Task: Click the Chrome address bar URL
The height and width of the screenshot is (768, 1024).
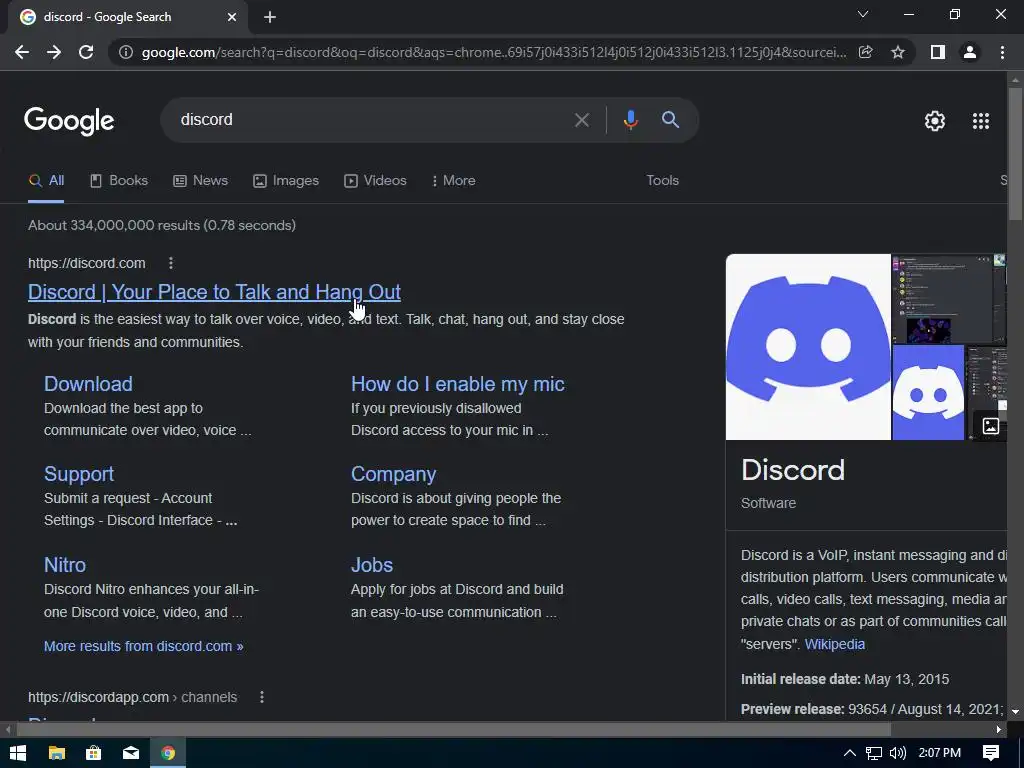Action: click(494, 52)
